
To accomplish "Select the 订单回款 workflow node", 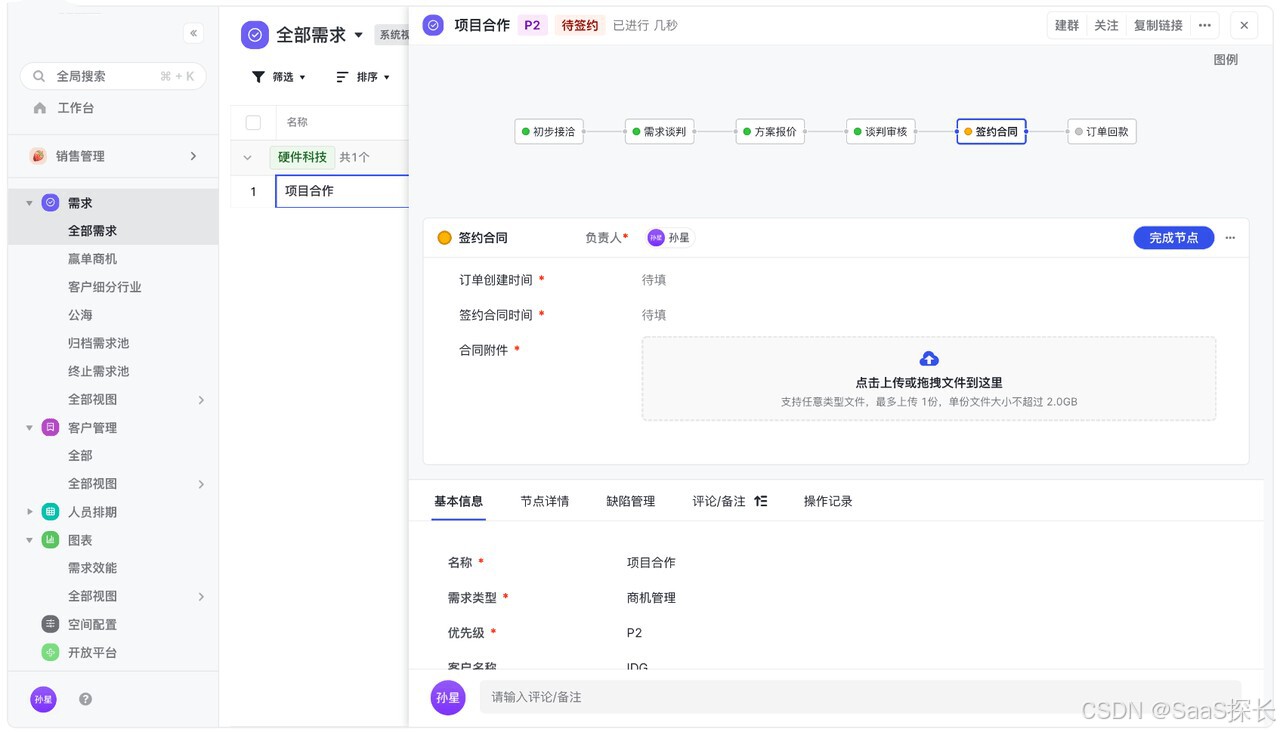I will tap(1102, 131).
